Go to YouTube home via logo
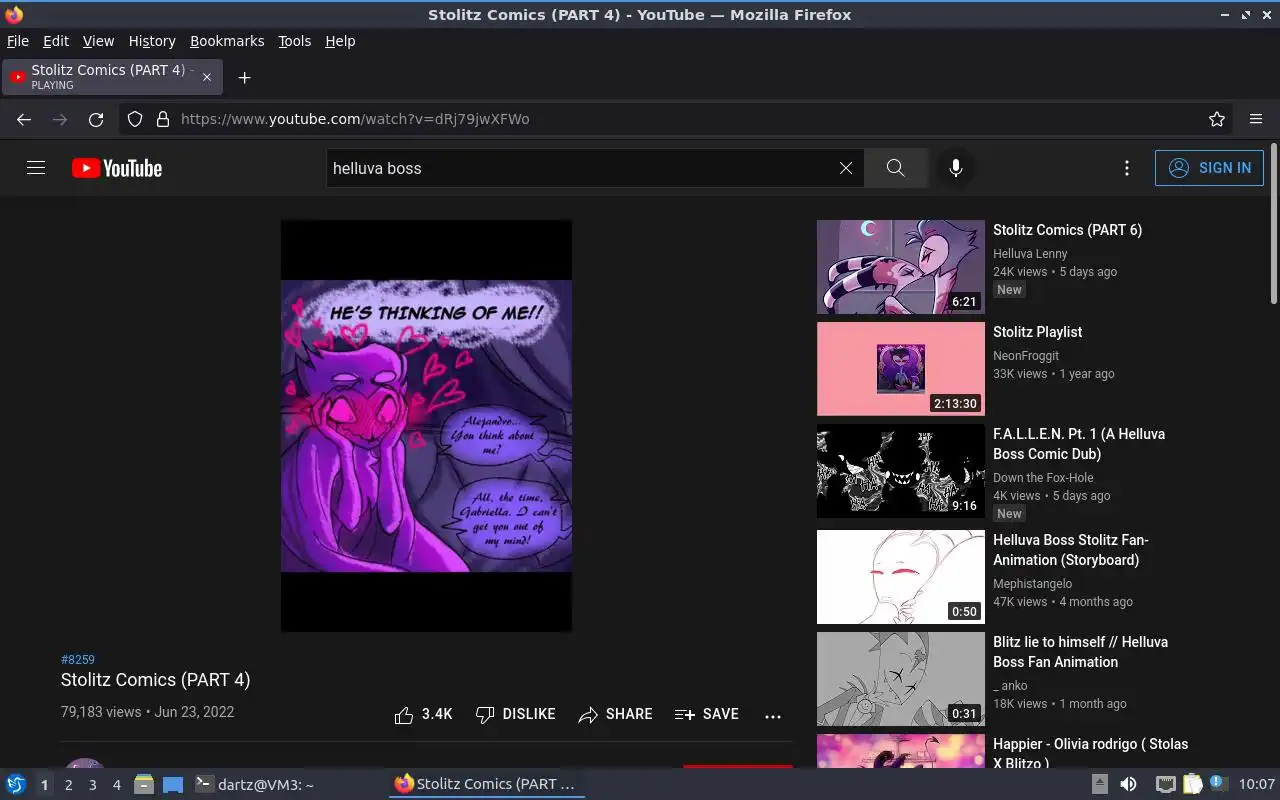The height and width of the screenshot is (800, 1280). point(117,168)
